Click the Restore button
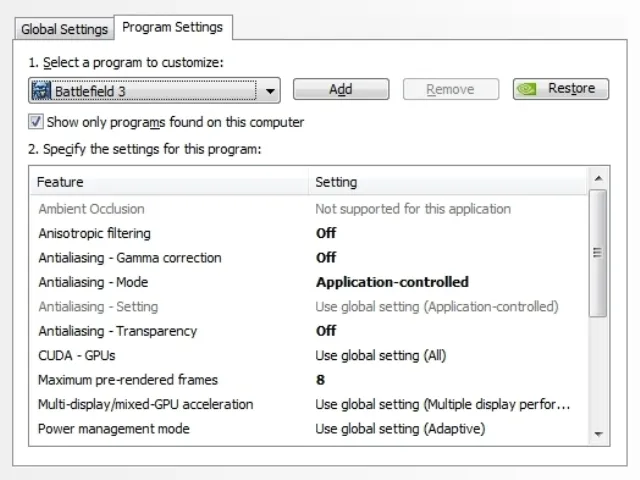The width and height of the screenshot is (640, 480). pos(561,89)
